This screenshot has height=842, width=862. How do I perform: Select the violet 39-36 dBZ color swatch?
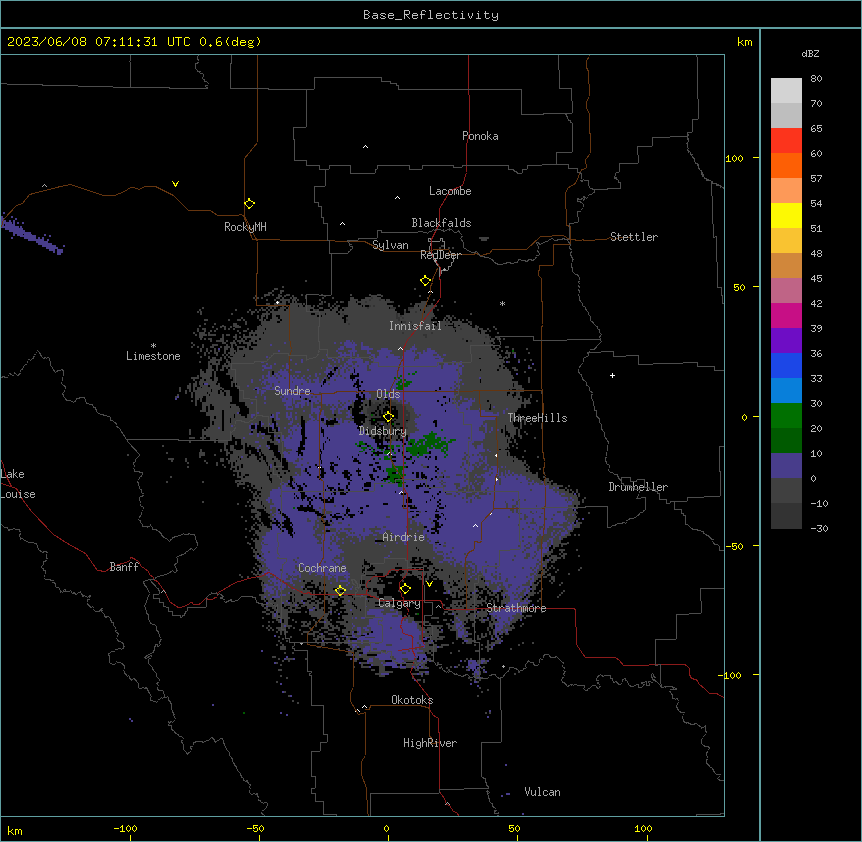coord(786,341)
